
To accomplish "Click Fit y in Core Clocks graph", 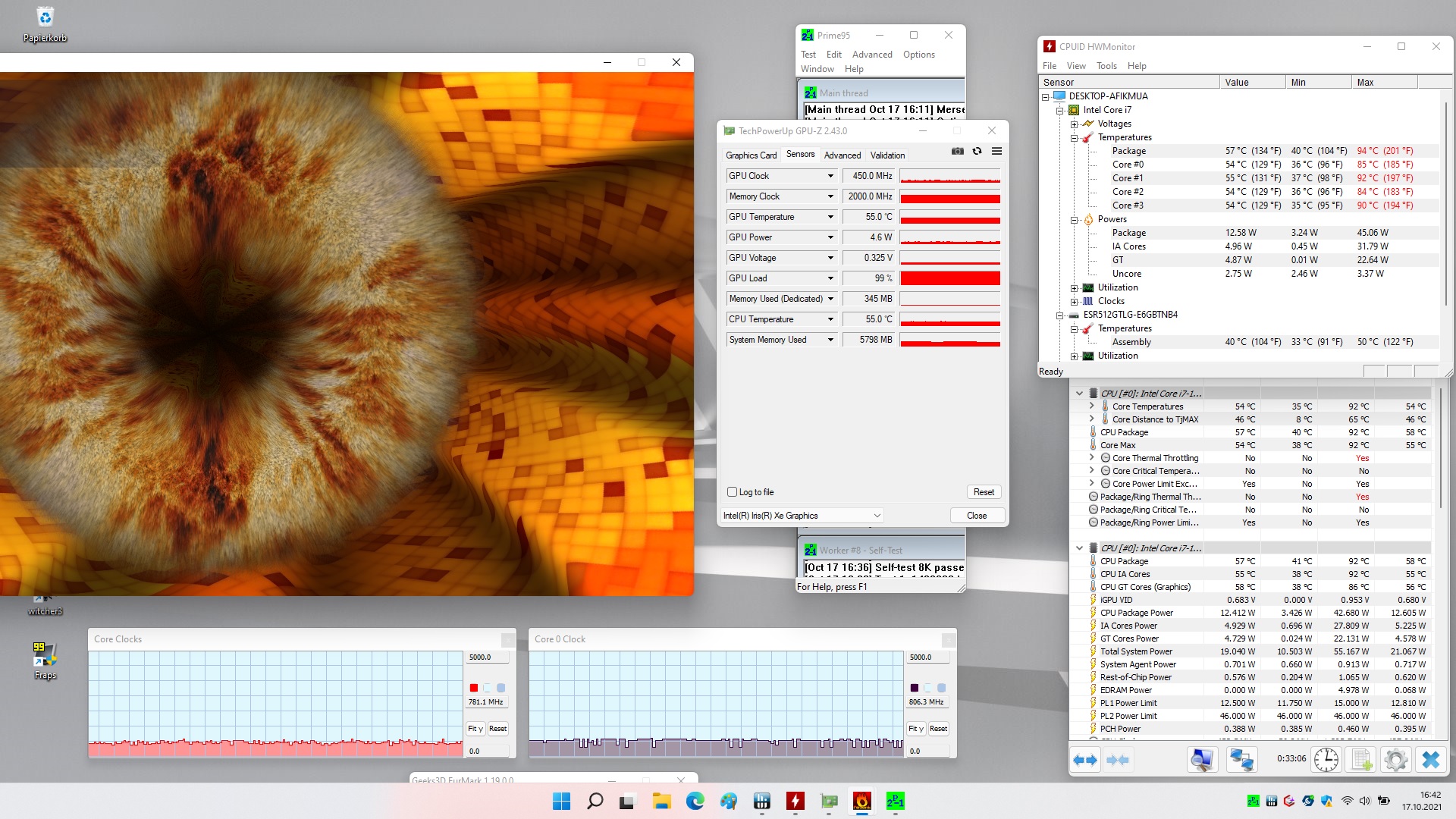I will [x=475, y=729].
